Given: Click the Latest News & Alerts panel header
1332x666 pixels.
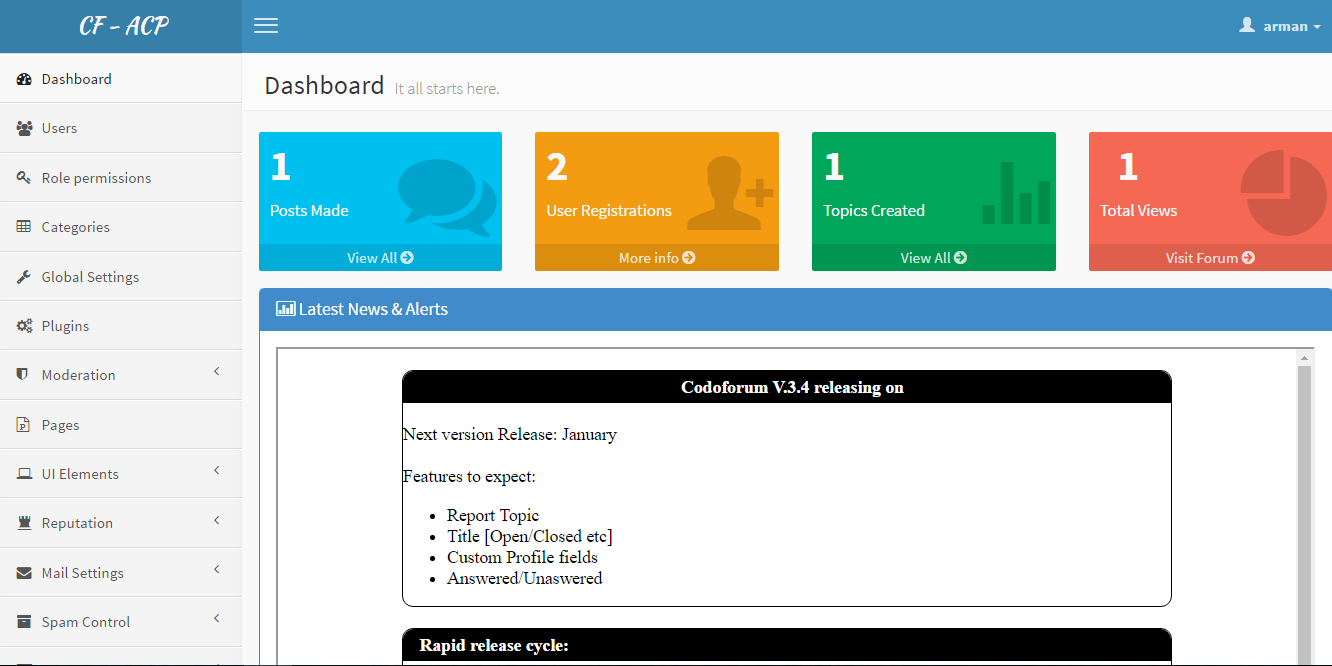Looking at the screenshot, I should [795, 310].
